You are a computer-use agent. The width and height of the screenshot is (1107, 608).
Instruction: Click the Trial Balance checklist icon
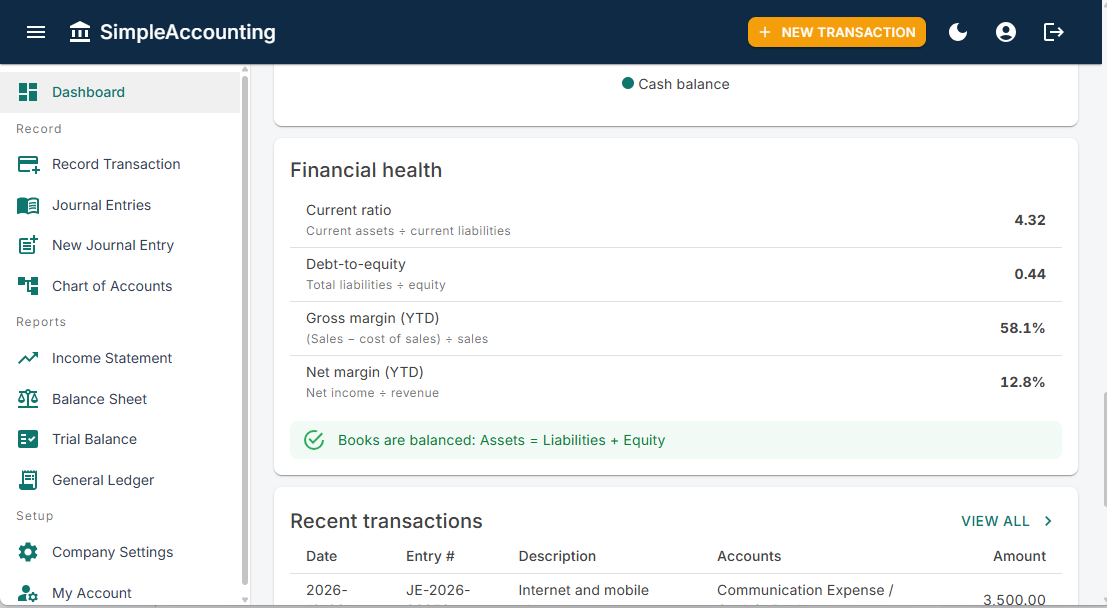tap(28, 439)
